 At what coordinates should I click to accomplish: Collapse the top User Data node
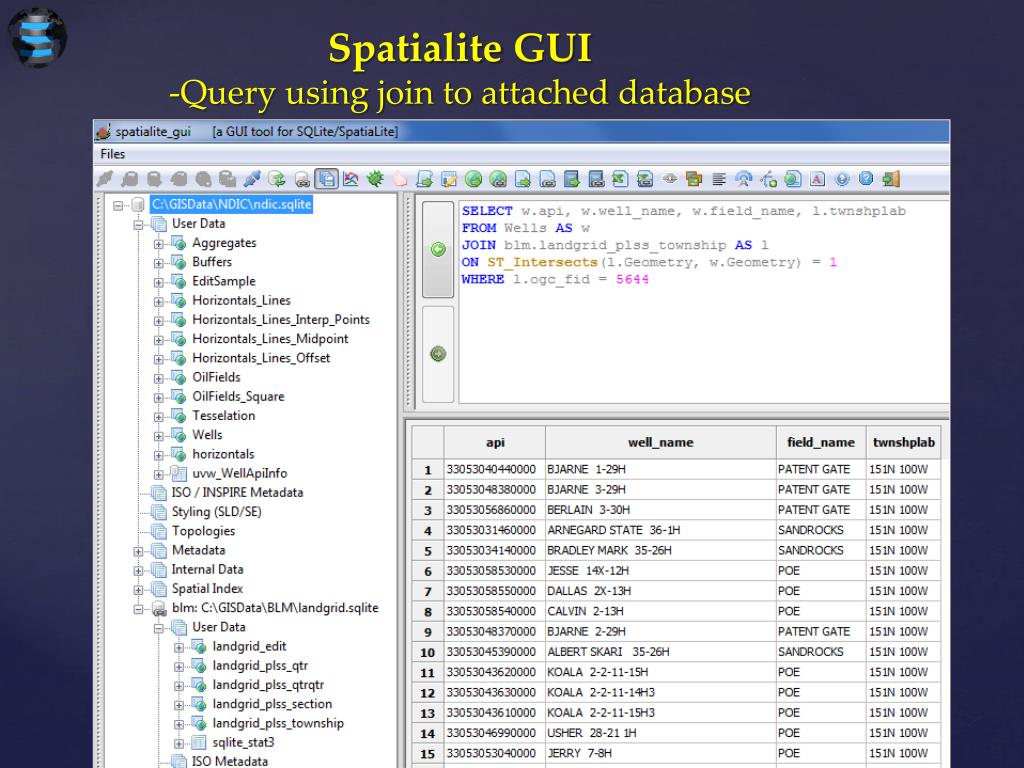[x=138, y=225]
